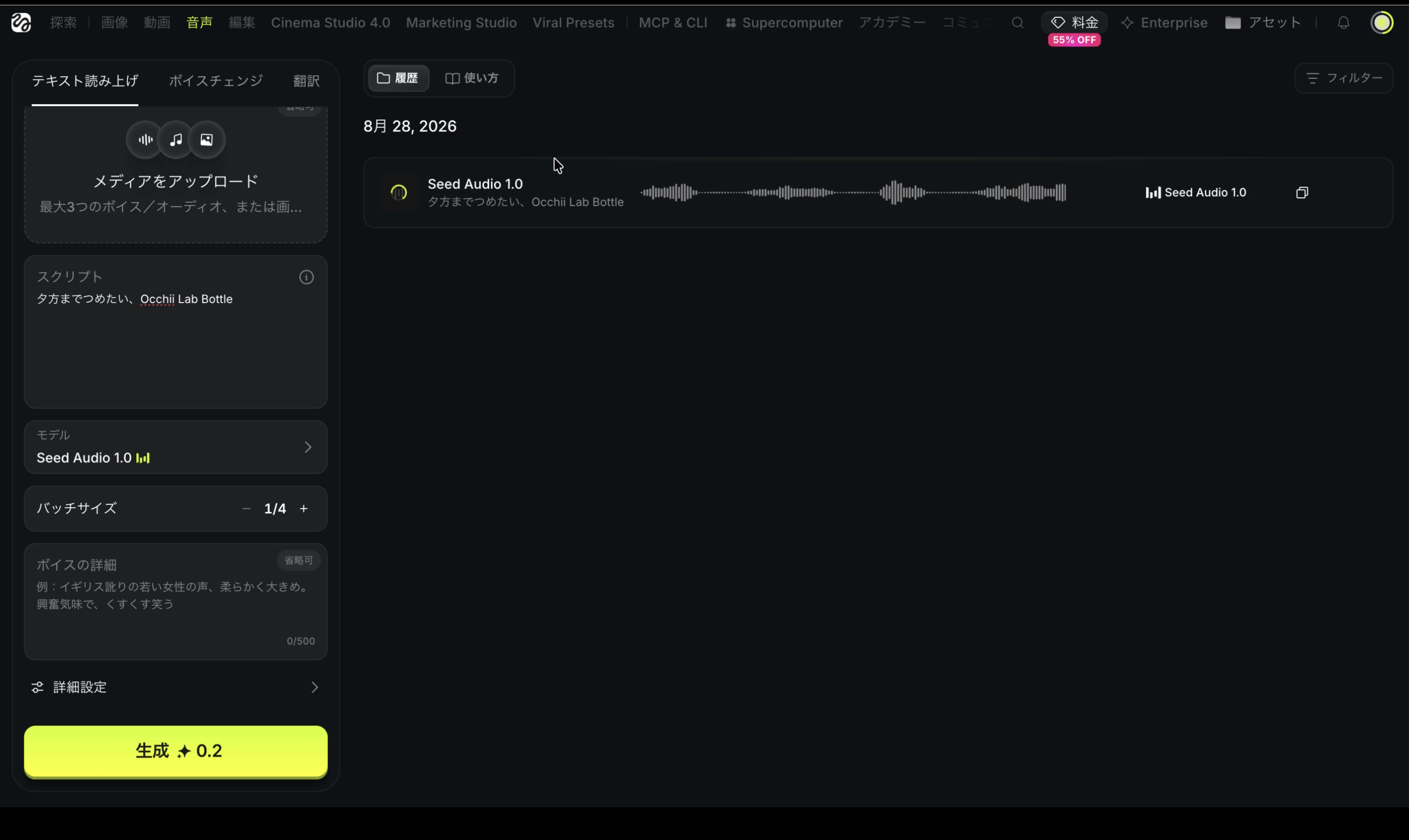Click the script info icon

click(x=306, y=277)
